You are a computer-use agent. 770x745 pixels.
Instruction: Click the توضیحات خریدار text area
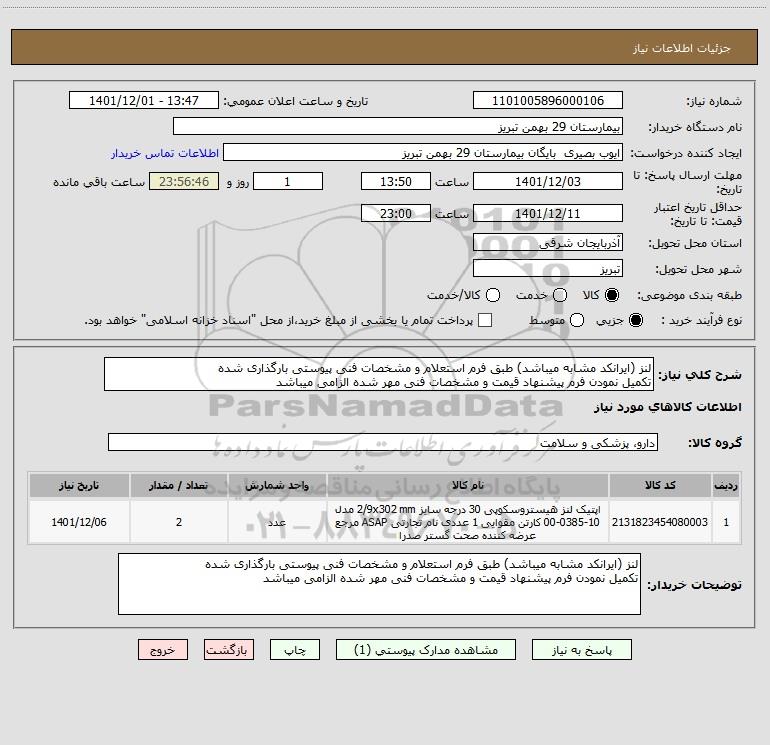tap(380, 584)
